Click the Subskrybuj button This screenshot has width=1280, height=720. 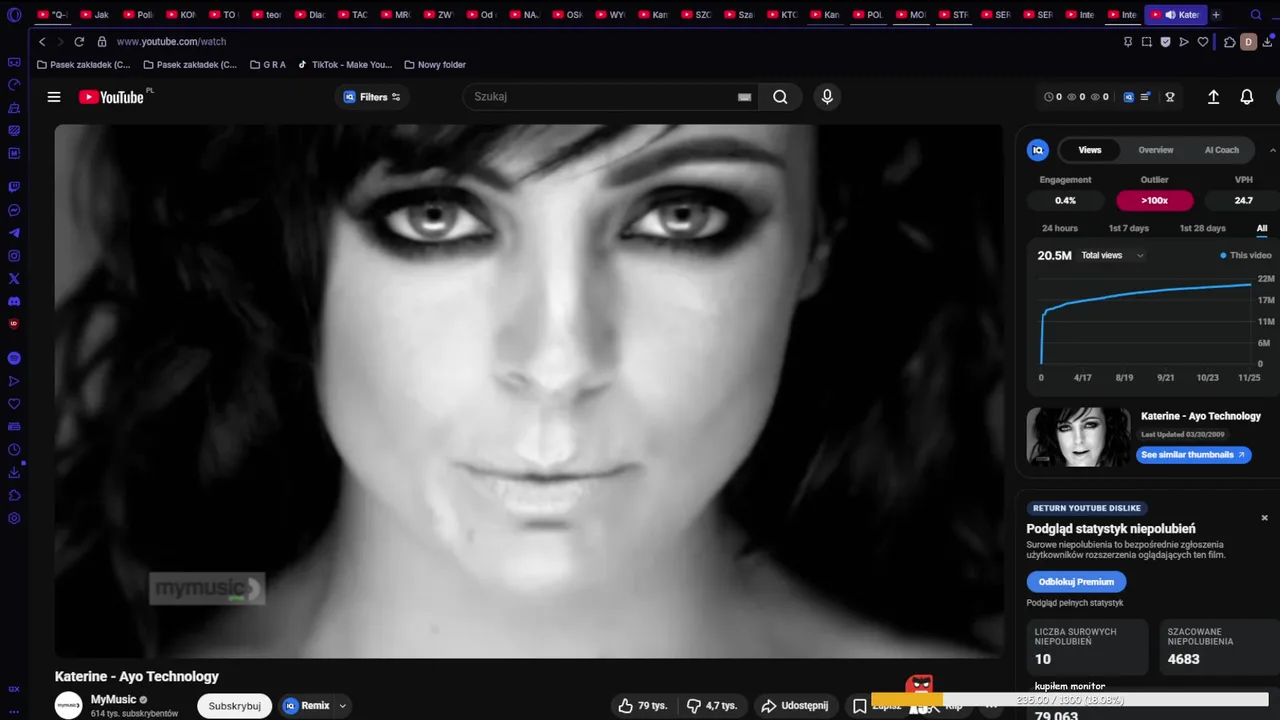click(x=235, y=705)
